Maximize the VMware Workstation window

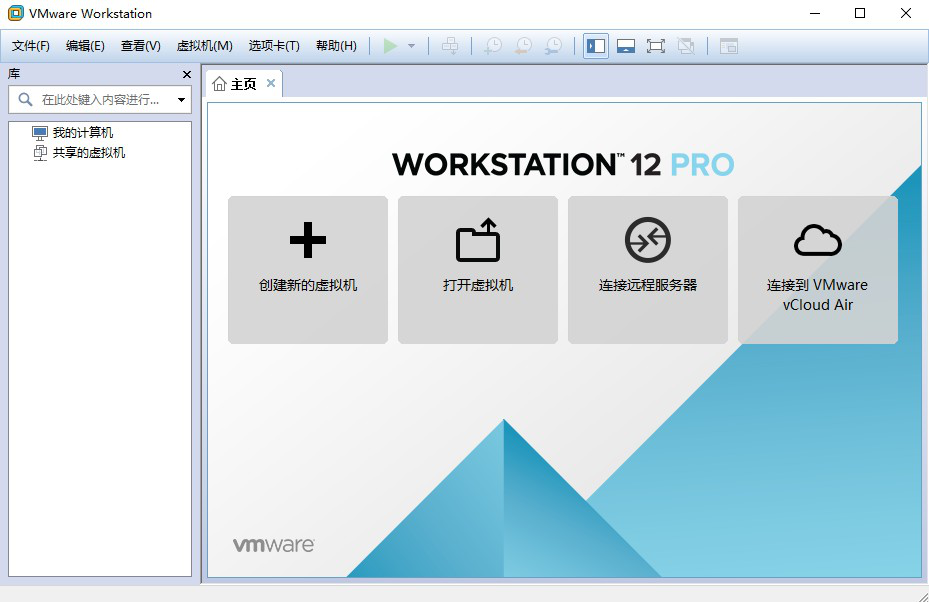[x=860, y=13]
